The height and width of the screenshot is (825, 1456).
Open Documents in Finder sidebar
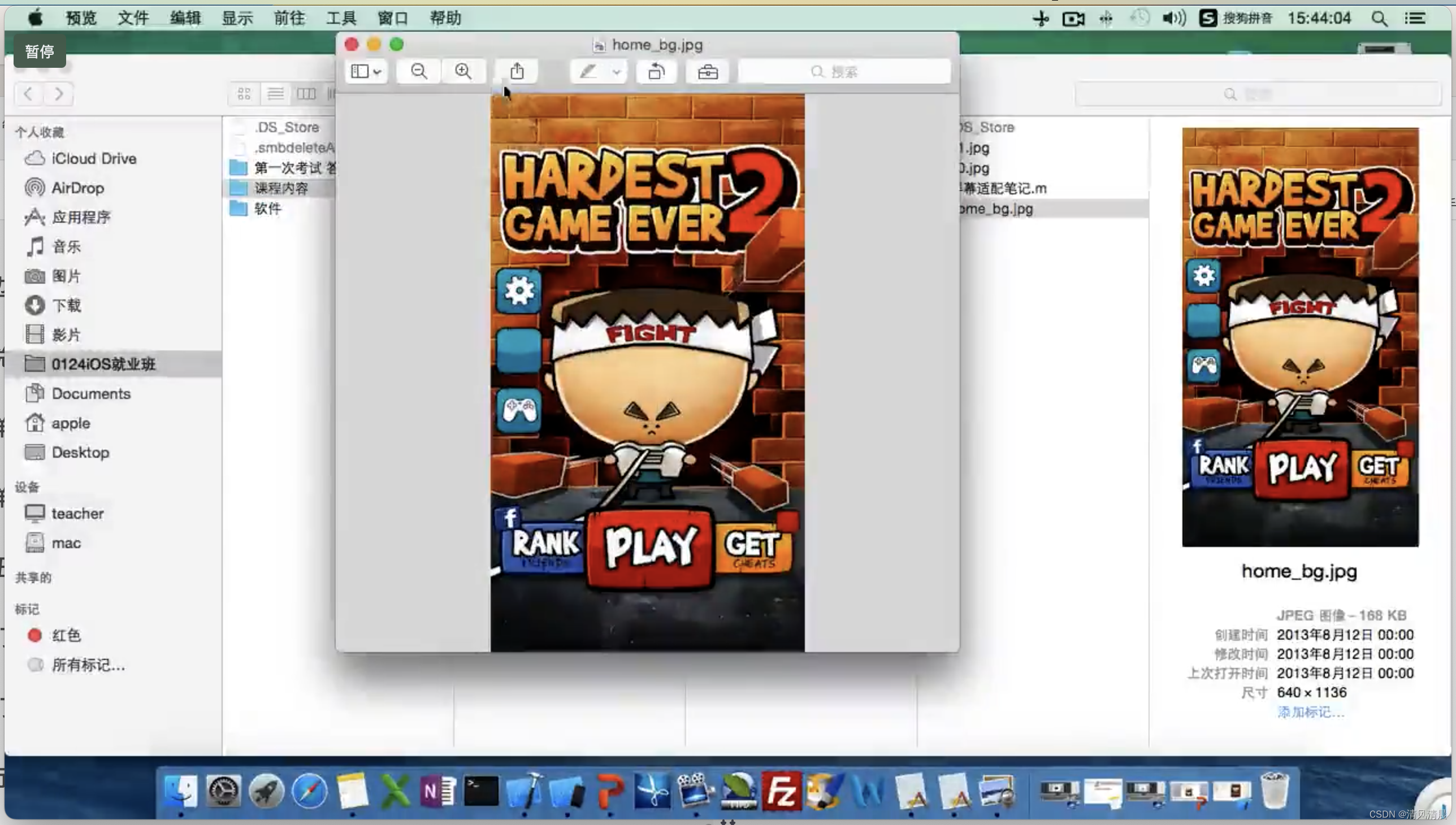(x=90, y=394)
